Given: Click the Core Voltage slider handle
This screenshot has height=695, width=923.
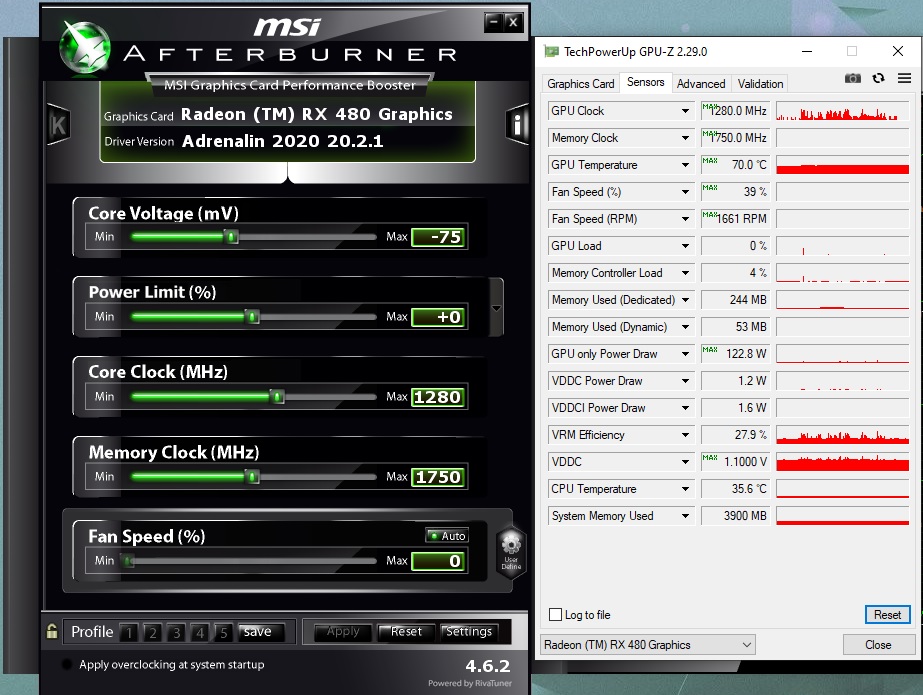Looking at the screenshot, I should pos(231,237).
